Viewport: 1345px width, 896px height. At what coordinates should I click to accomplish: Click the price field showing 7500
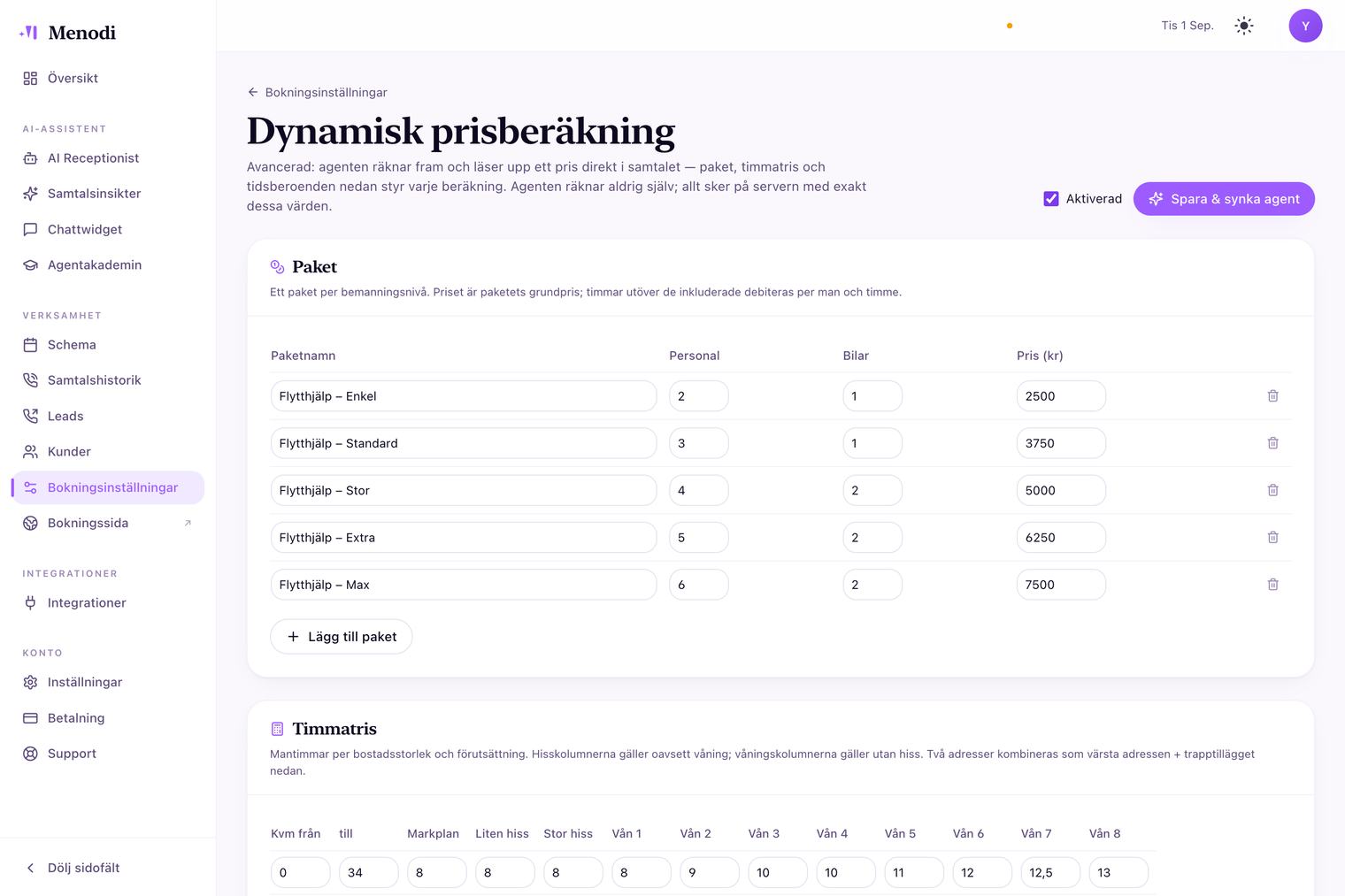[x=1061, y=585]
